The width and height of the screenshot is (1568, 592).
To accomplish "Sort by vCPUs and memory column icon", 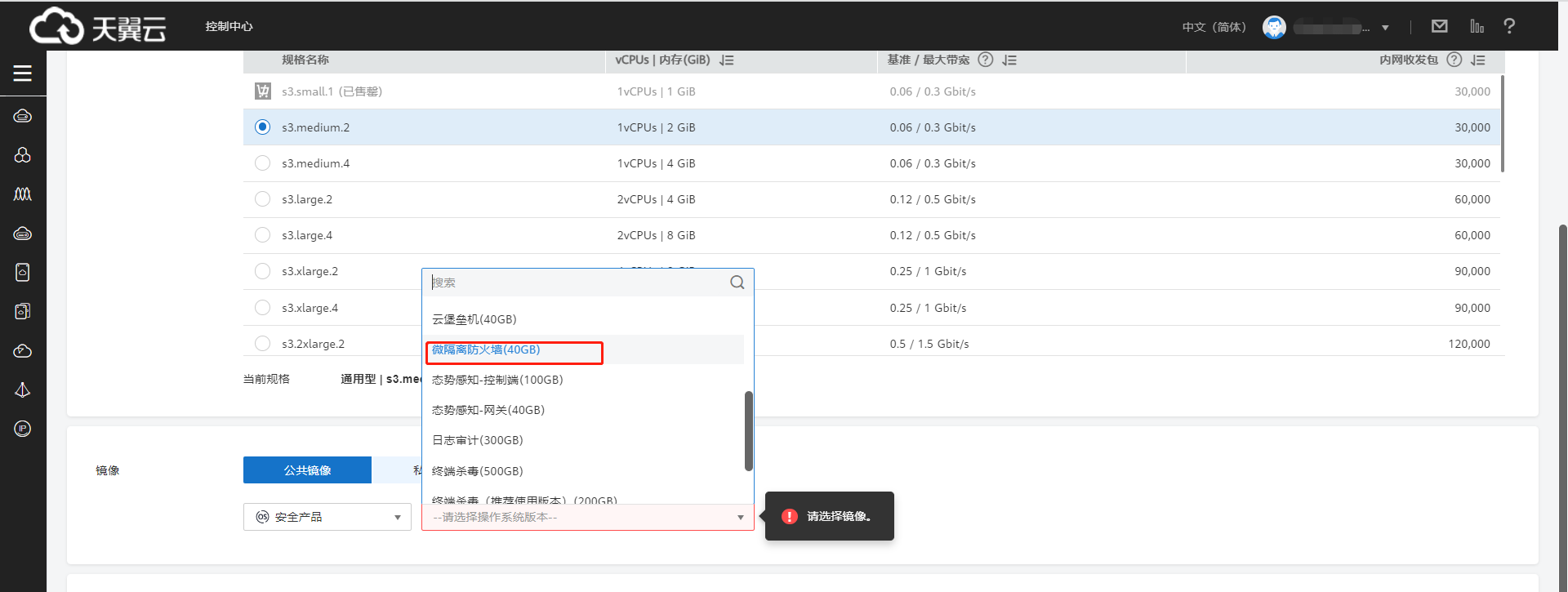I will click(x=727, y=60).
